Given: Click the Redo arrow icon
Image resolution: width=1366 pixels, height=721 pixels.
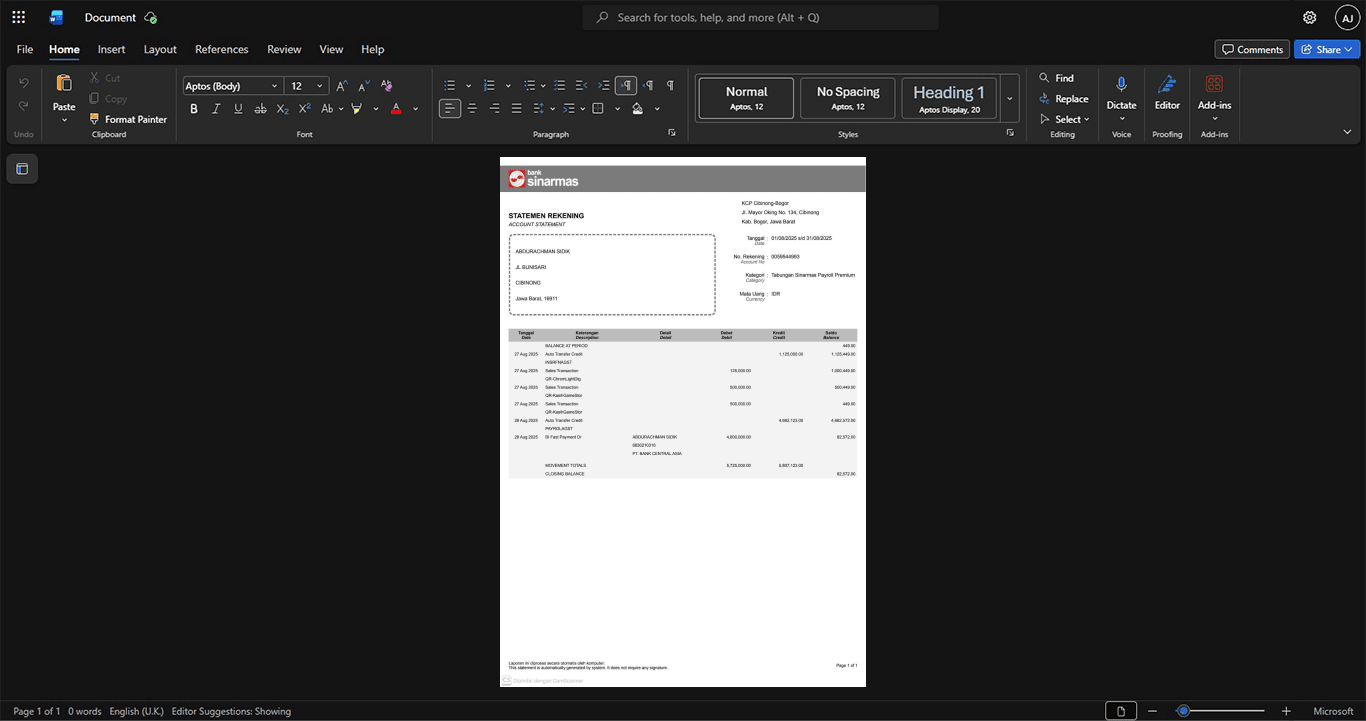Looking at the screenshot, I should pyautogui.click(x=24, y=106).
